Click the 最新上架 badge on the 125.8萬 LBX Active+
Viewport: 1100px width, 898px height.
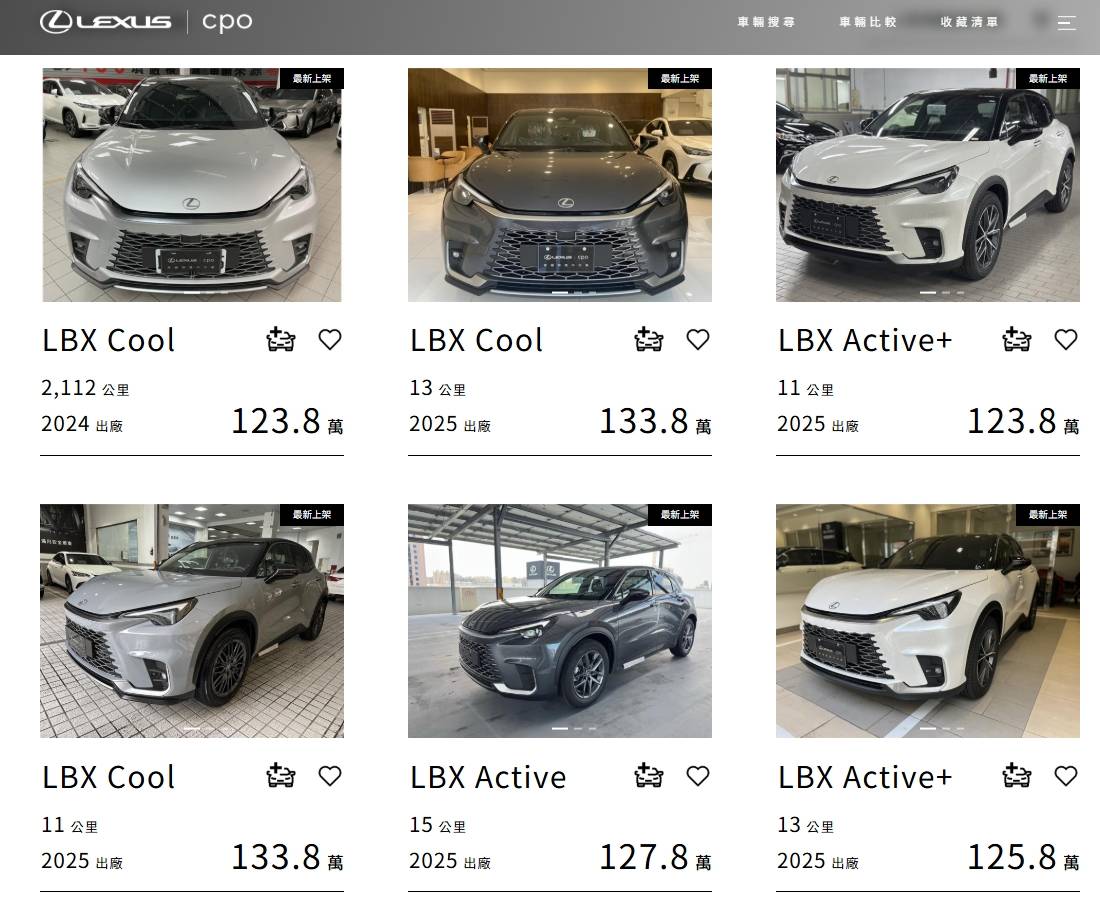coord(1047,515)
